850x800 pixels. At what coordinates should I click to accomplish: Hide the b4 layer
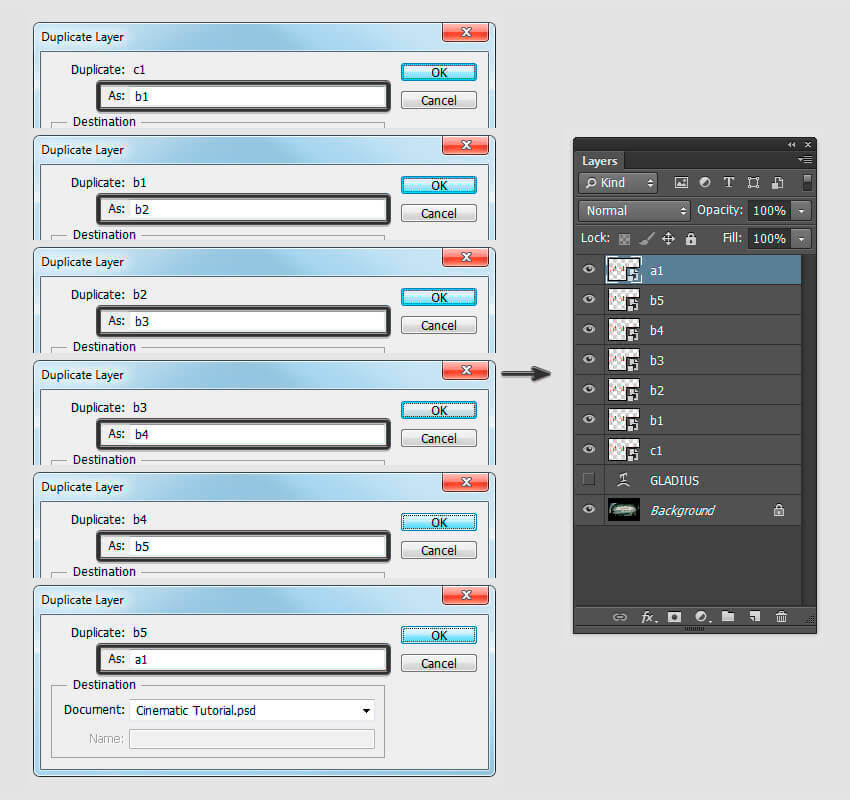(x=589, y=329)
